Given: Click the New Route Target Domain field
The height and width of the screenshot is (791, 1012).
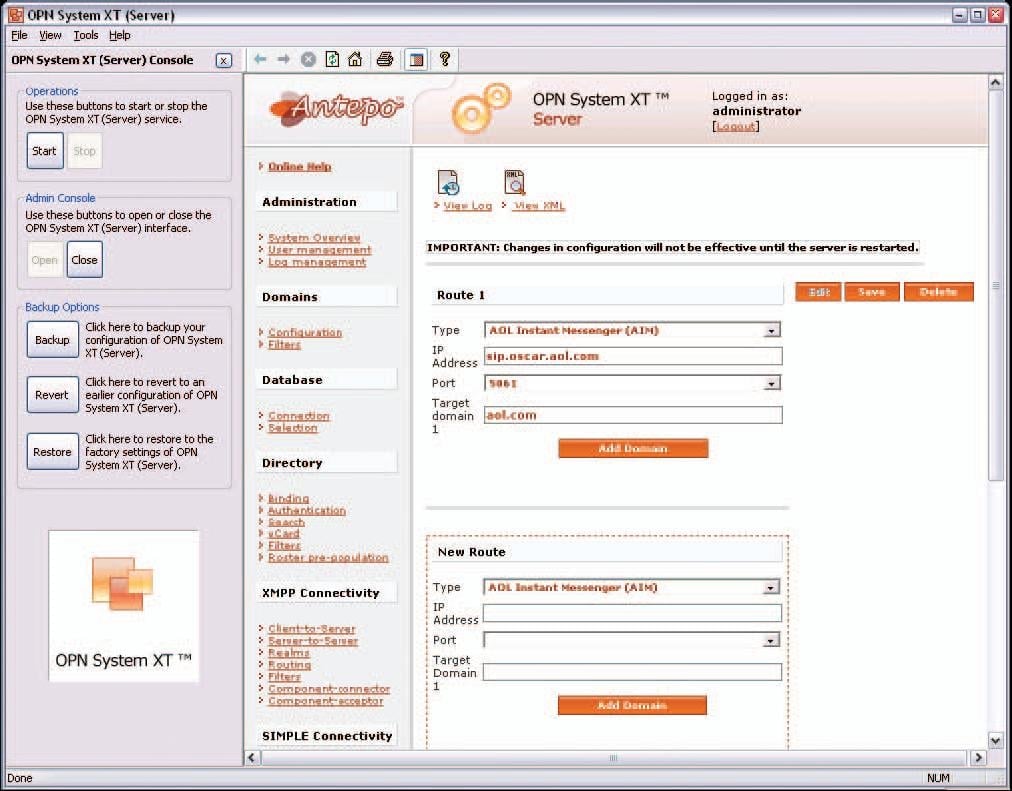Looking at the screenshot, I should point(632,672).
